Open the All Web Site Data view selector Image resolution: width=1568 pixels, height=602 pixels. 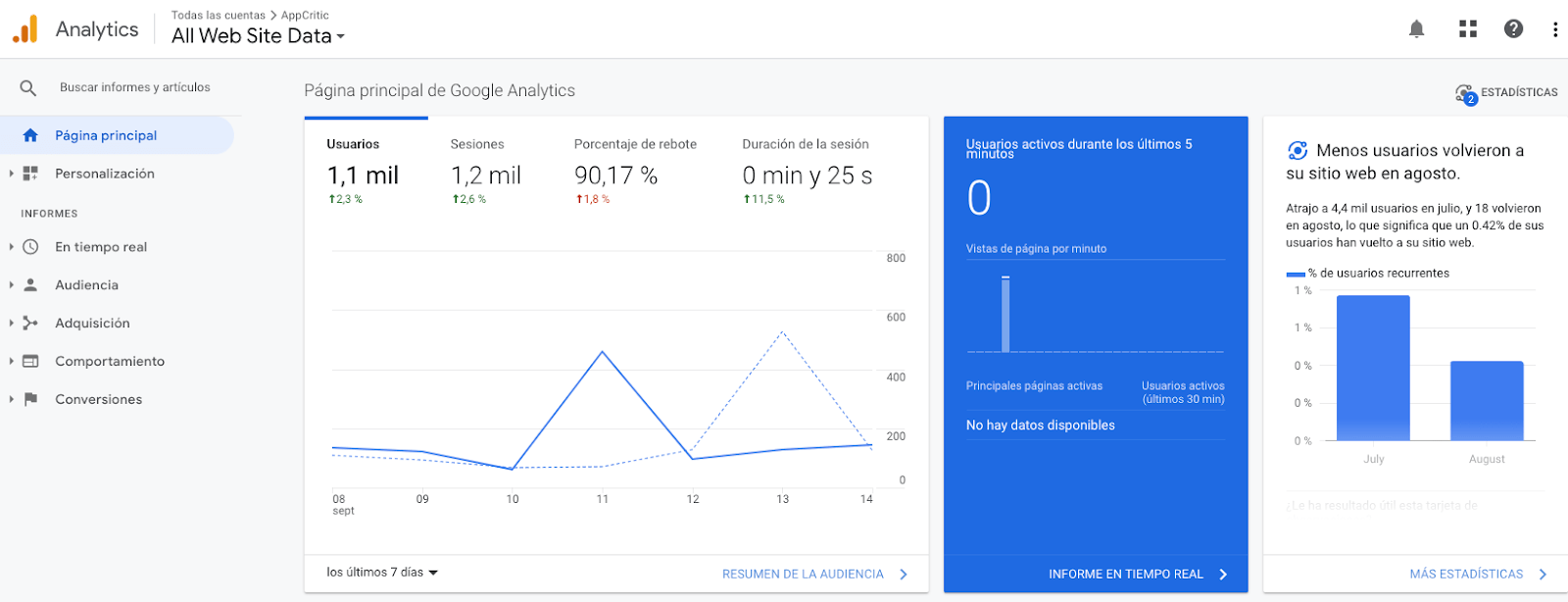(x=259, y=36)
